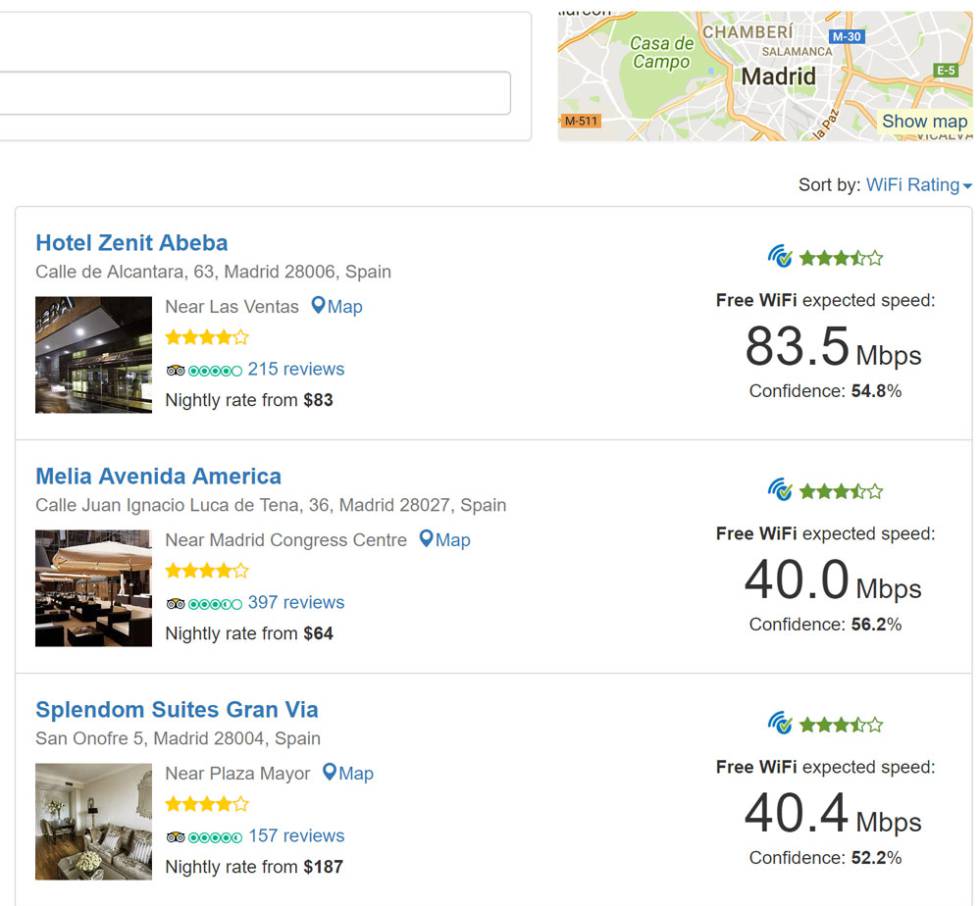Click green WiFi star rating for Splendom Suites

click(841, 724)
